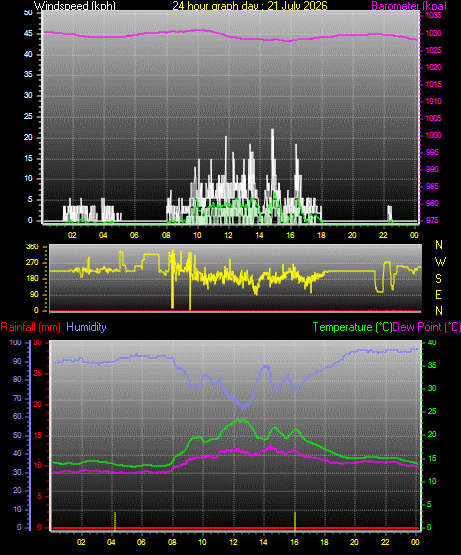Click the 1000 barometer axis value
The width and height of the screenshot is (461, 555).
click(433, 135)
